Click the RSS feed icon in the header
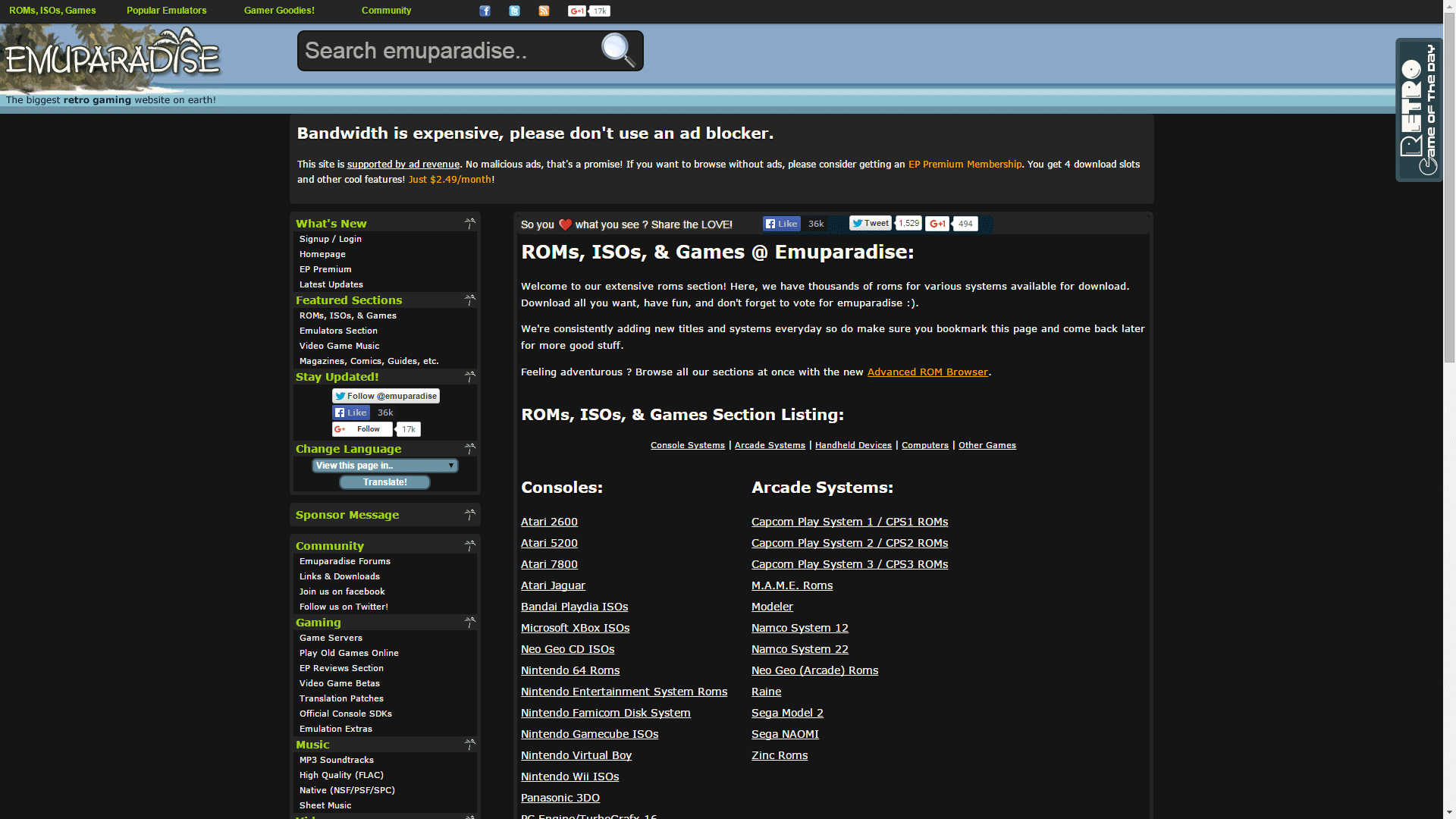This screenshot has width=1456, height=819. [x=543, y=11]
